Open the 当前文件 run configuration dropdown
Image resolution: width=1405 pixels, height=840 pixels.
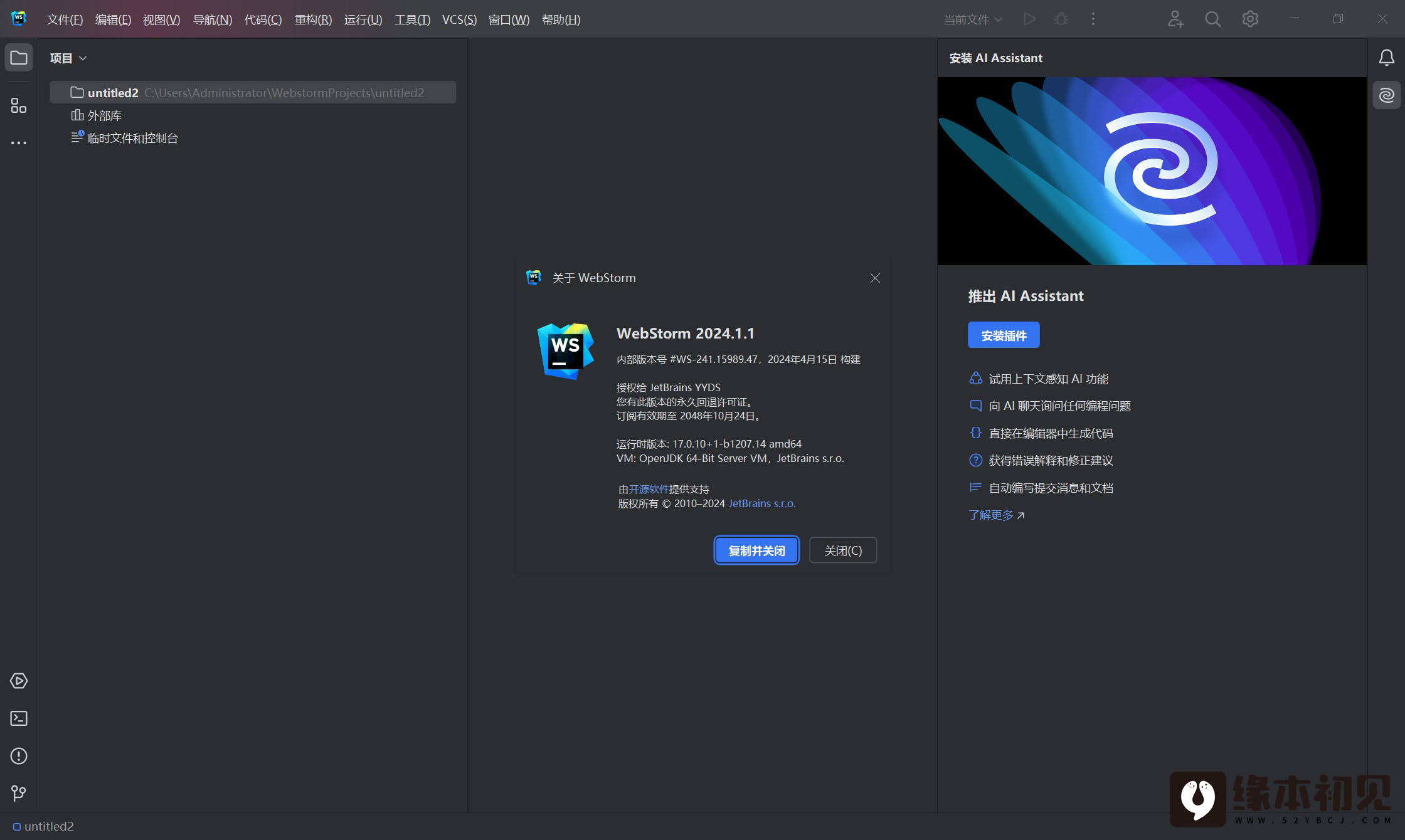click(x=973, y=19)
